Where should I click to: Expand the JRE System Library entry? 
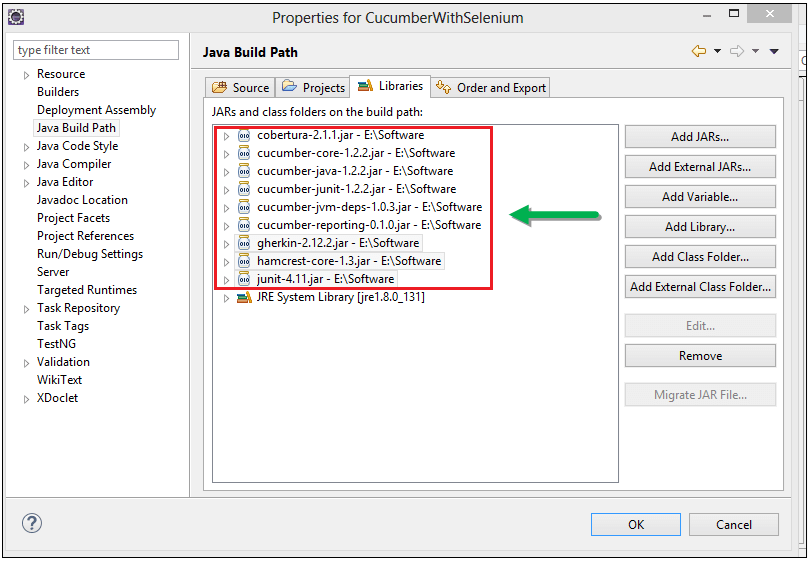click(x=227, y=298)
